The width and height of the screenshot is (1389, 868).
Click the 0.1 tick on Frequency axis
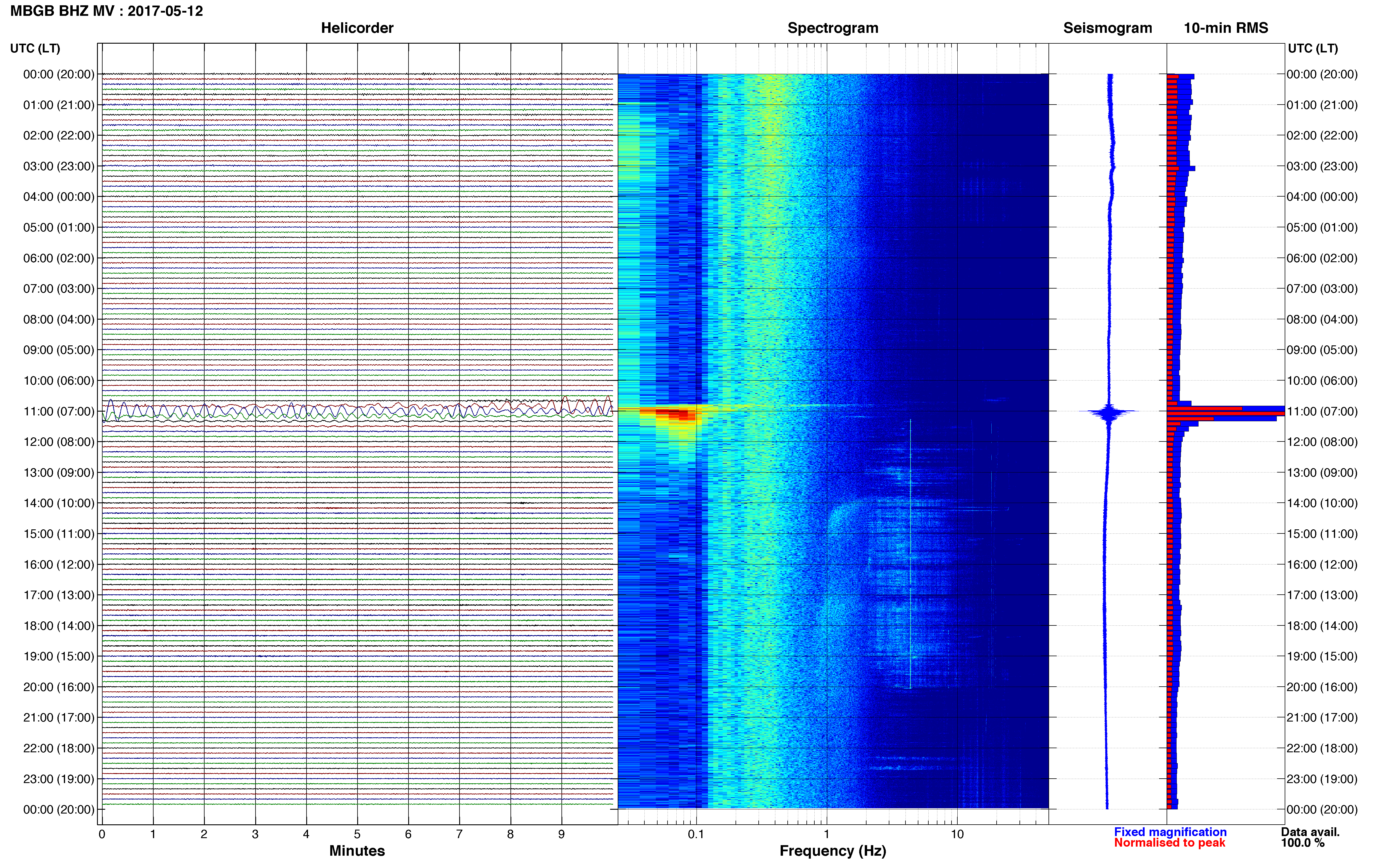tap(696, 834)
